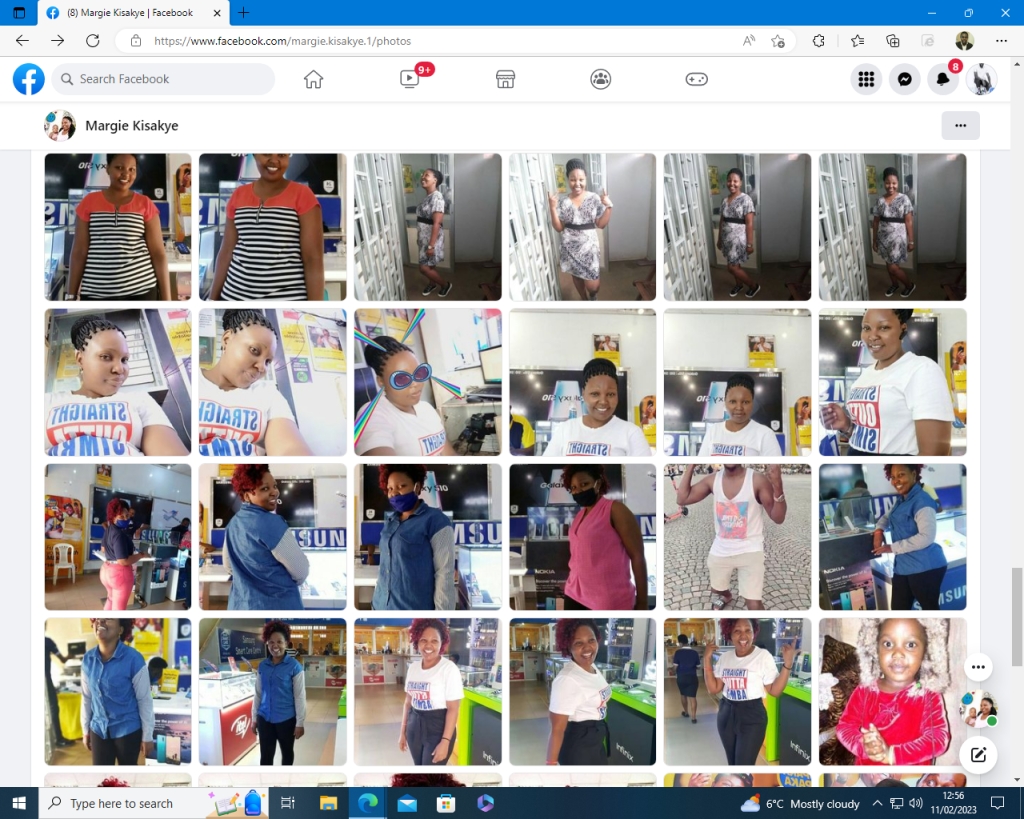Image resolution: width=1024 pixels, height=819 pixels.
Task: Open Facebook Groups icon
Action: (x=600, y=79)
